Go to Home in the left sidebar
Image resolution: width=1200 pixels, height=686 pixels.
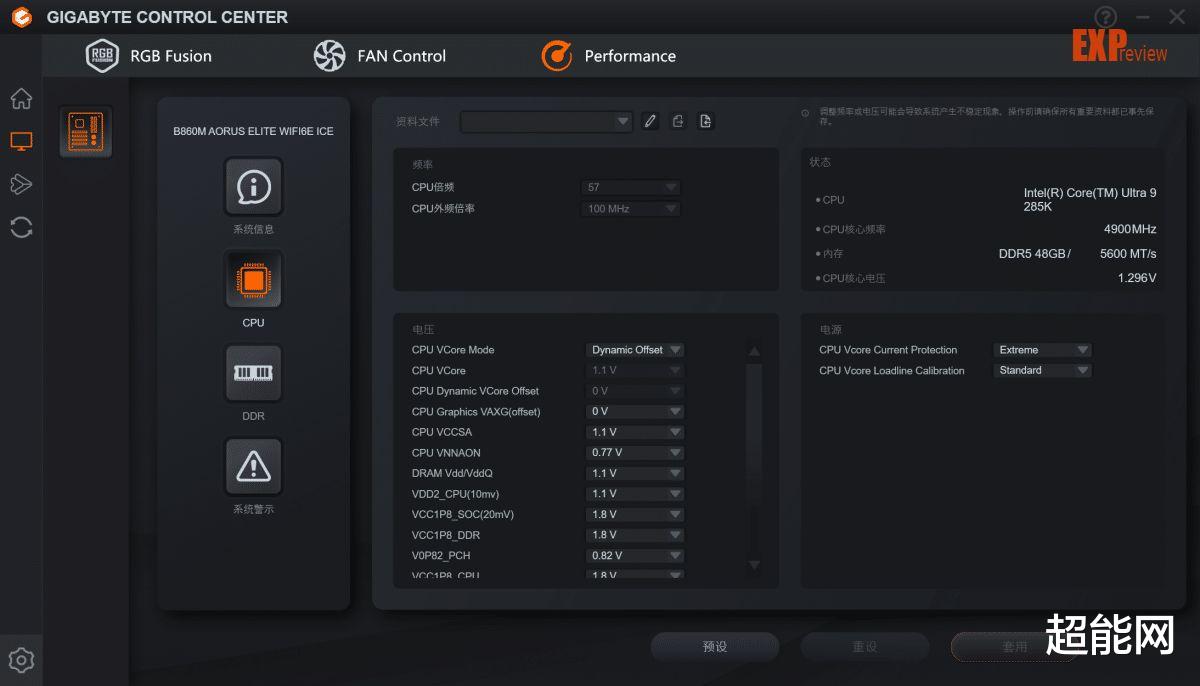coord(21,99)
